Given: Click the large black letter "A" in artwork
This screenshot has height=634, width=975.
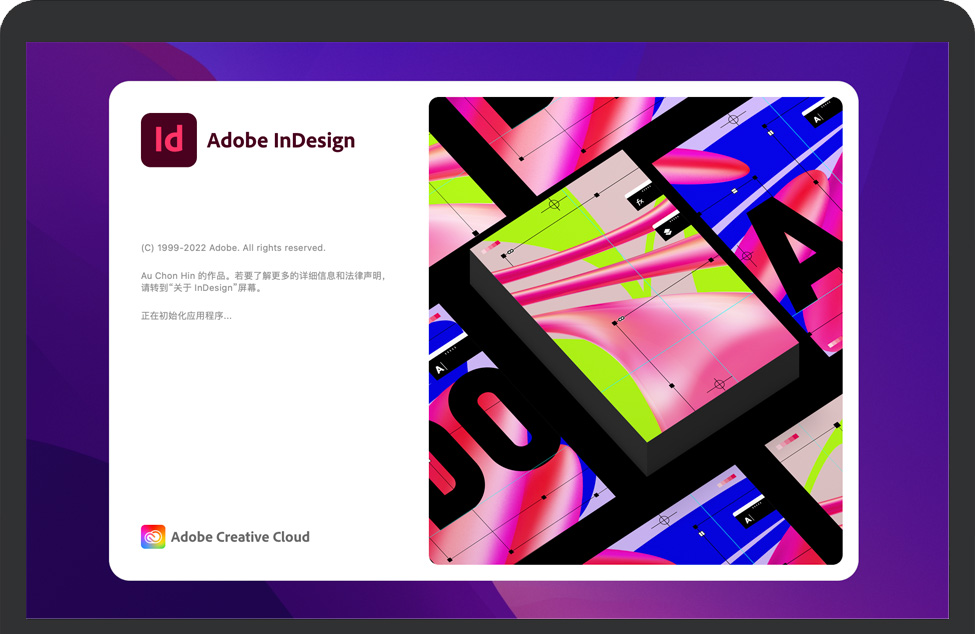Looking at the screenshot, I should coord(795,250).
